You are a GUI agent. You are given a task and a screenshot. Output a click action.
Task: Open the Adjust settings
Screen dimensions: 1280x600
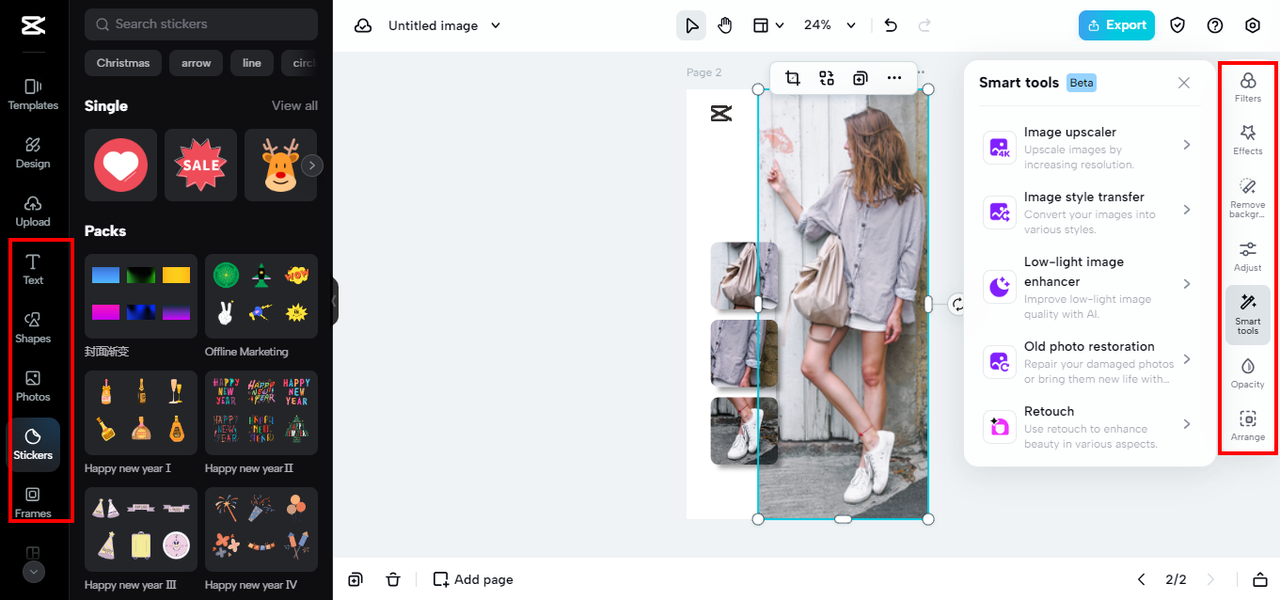point(1248,256)
